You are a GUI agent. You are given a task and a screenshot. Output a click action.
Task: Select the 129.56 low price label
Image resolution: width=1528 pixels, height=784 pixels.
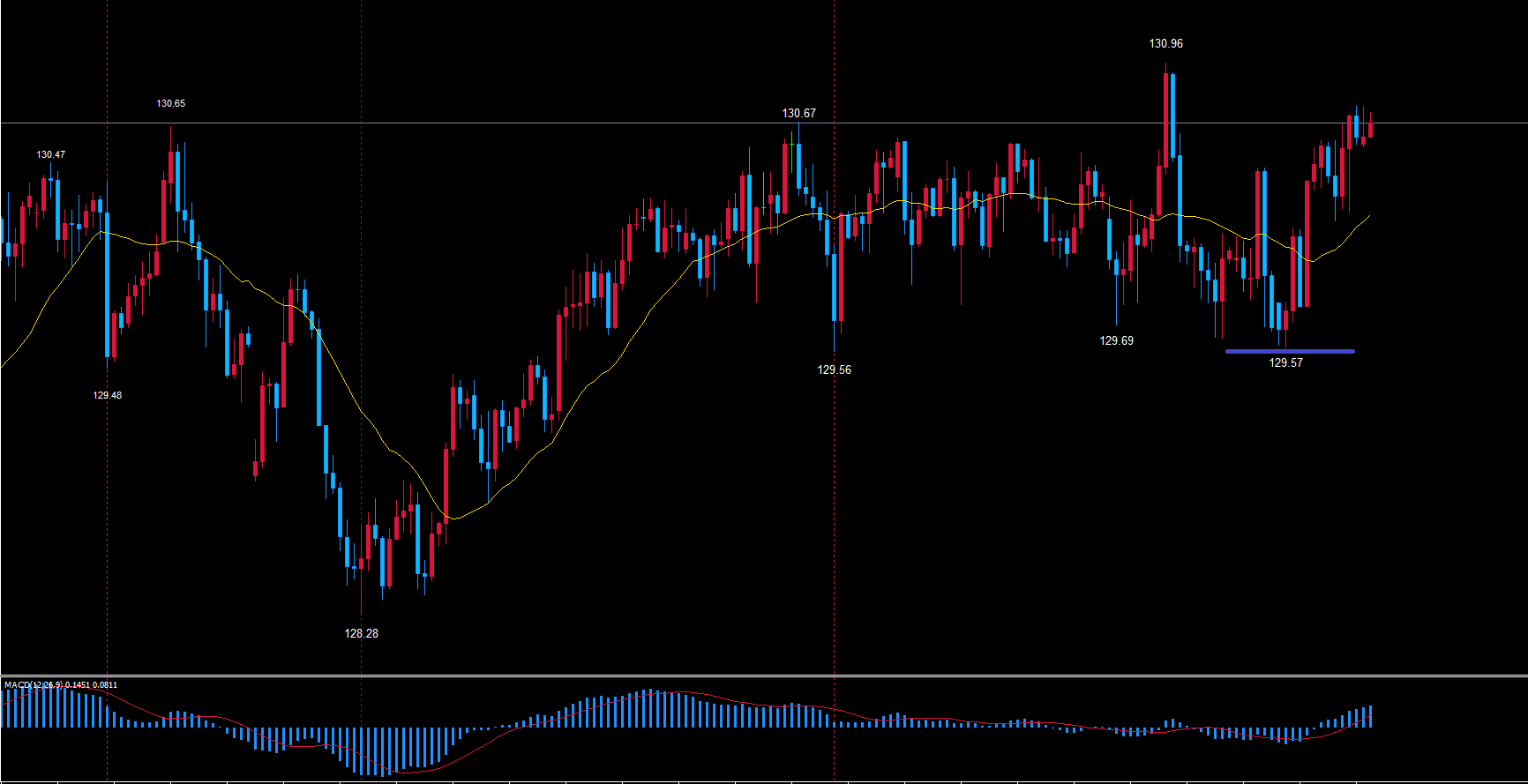point(834,370)
